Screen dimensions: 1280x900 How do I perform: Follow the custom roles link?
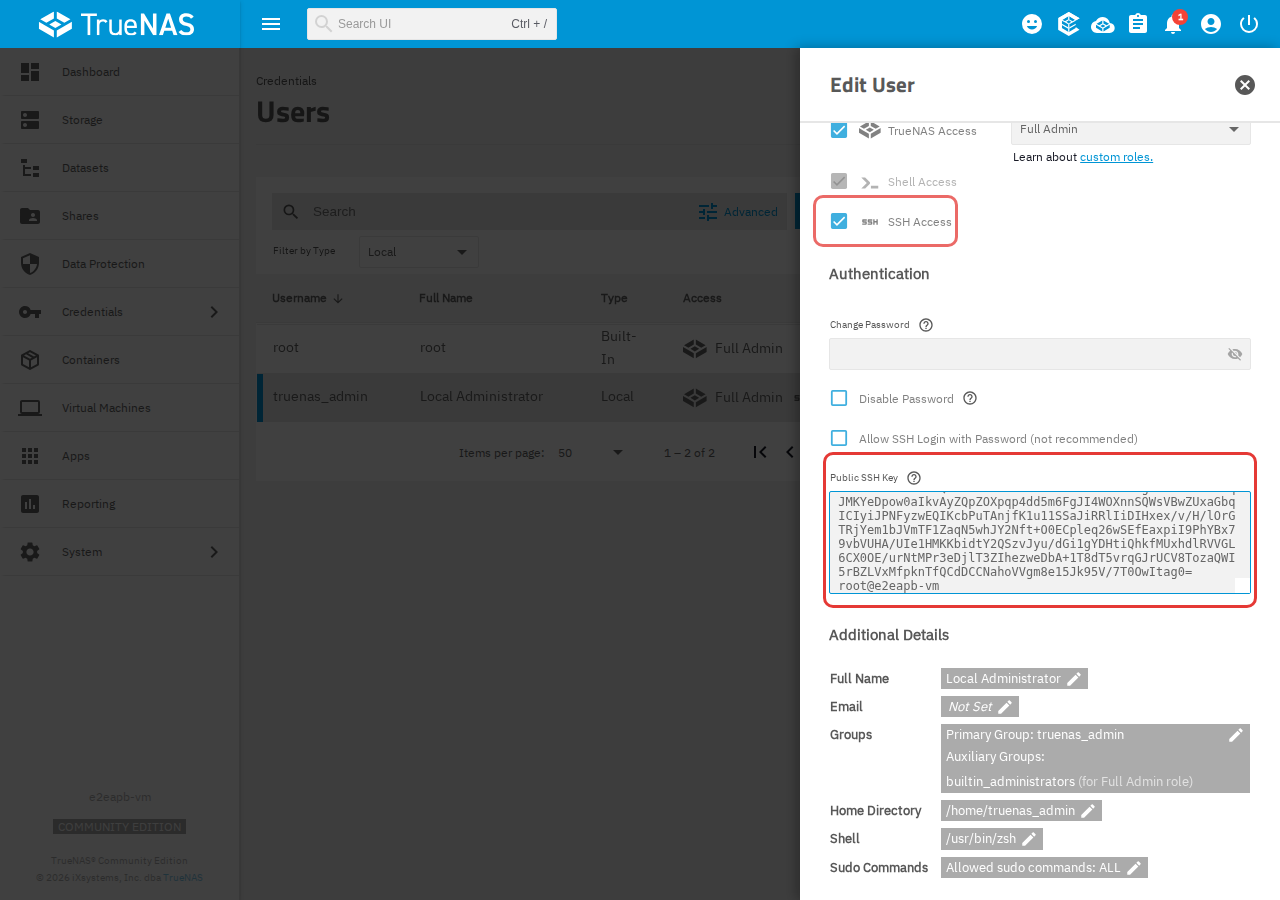pos(1116,157)
